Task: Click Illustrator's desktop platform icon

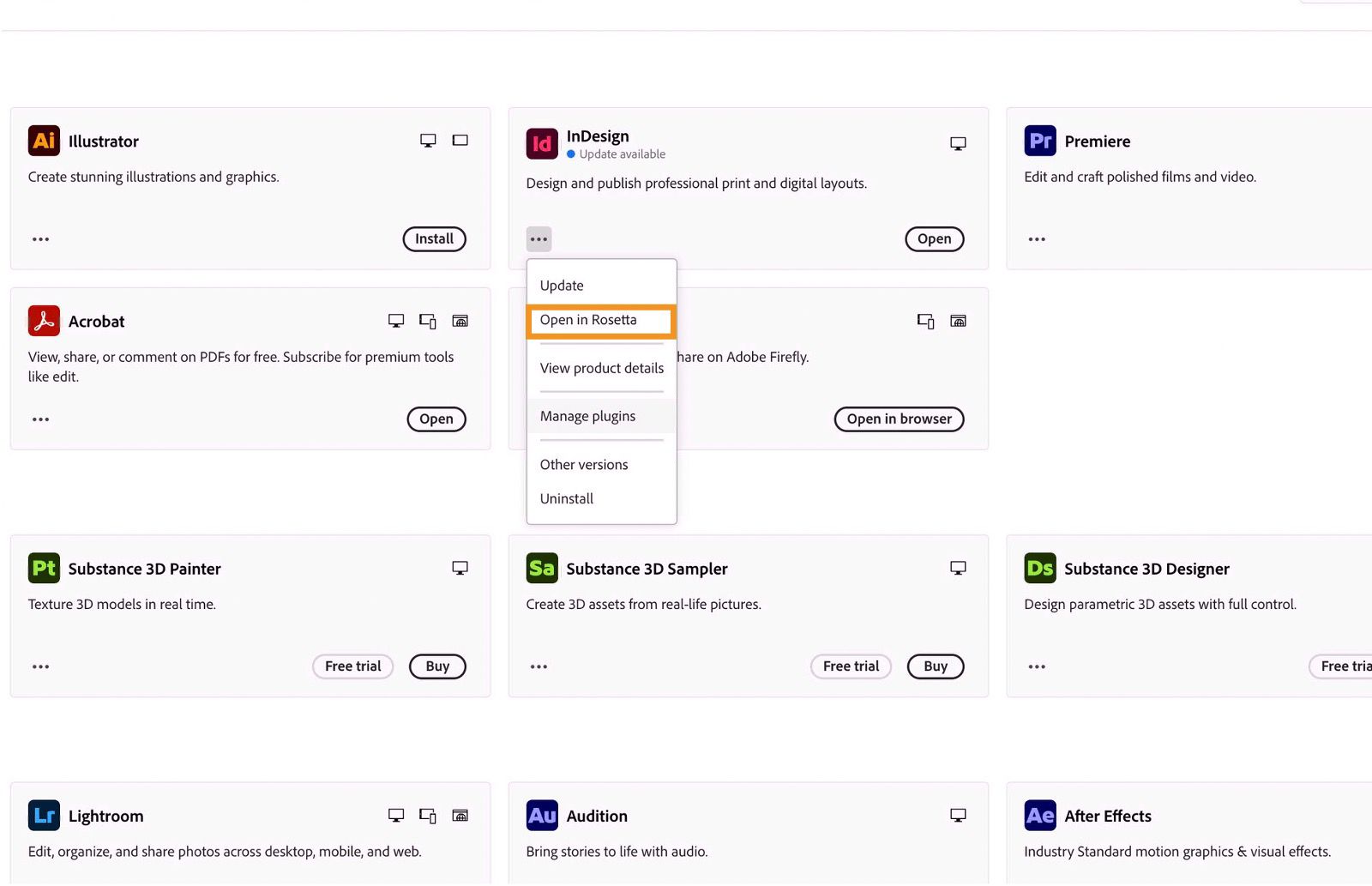Action: tap(428, 141)
